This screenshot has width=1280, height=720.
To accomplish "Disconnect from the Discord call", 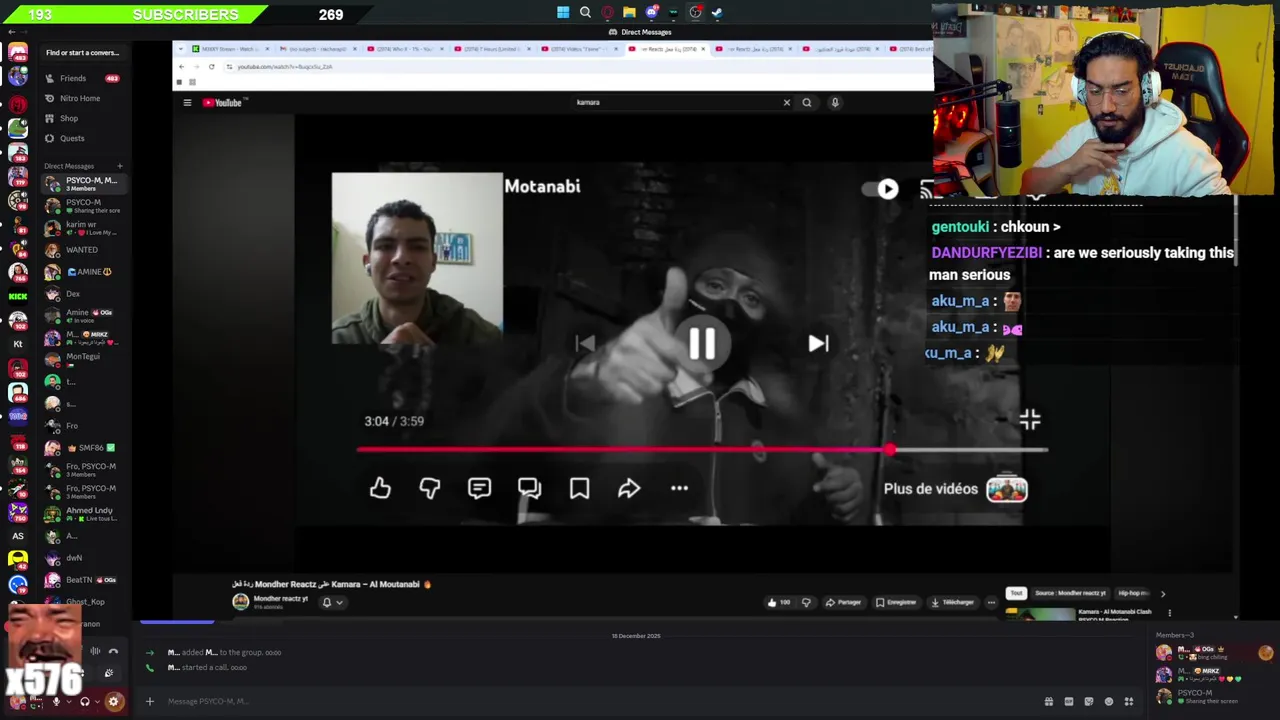I will 113,651.
